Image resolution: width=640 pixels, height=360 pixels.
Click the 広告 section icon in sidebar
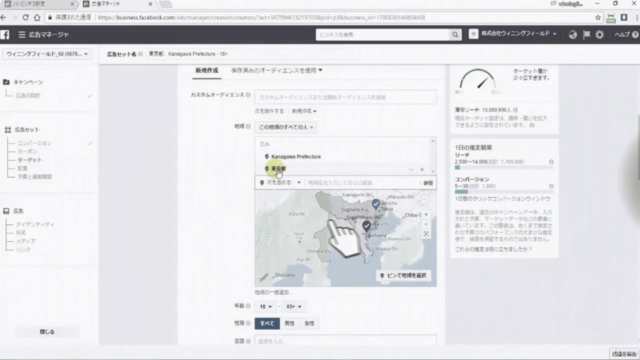coord(6,211)
